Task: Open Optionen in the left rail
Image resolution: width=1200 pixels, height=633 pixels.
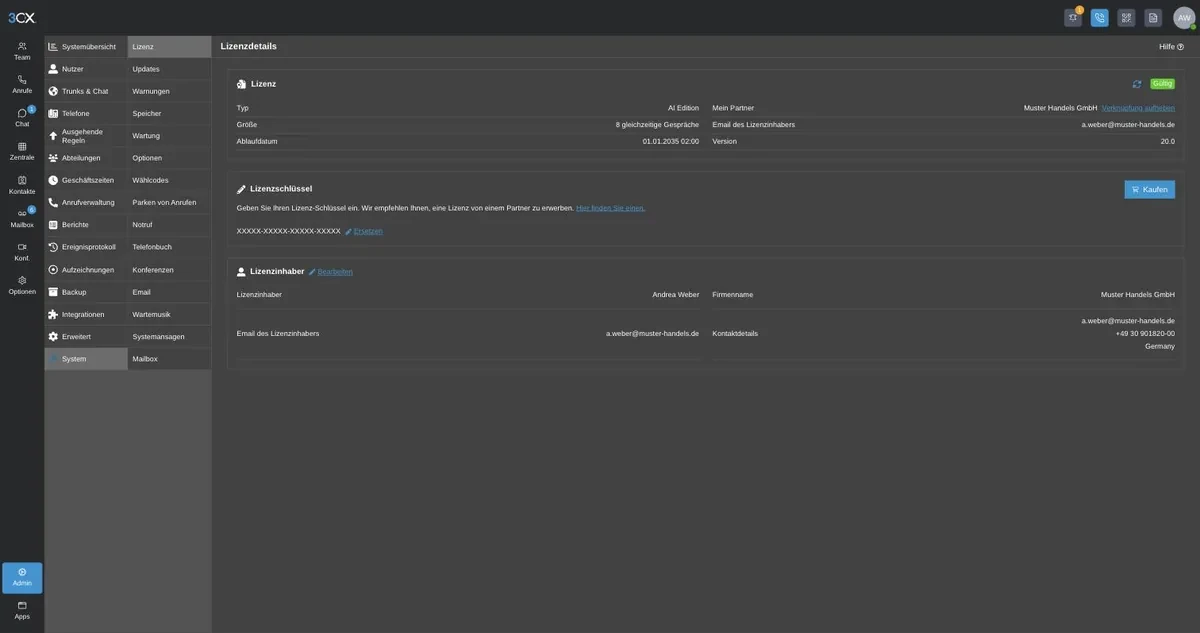Action: pos(22,285)
